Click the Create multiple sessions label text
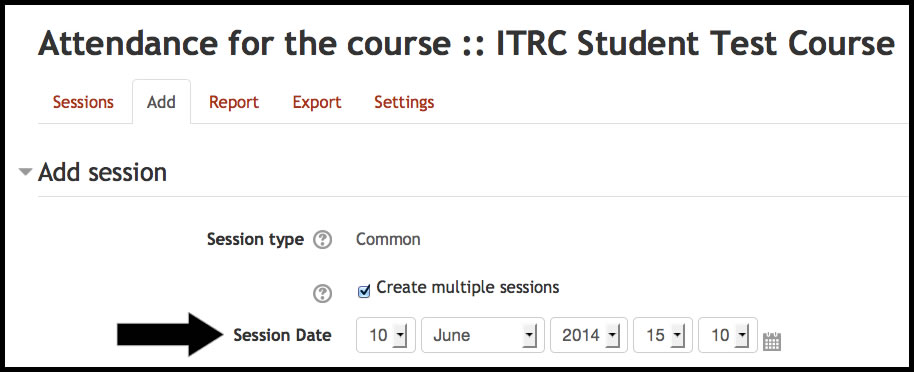914x372 pixels. coord(467,287)
